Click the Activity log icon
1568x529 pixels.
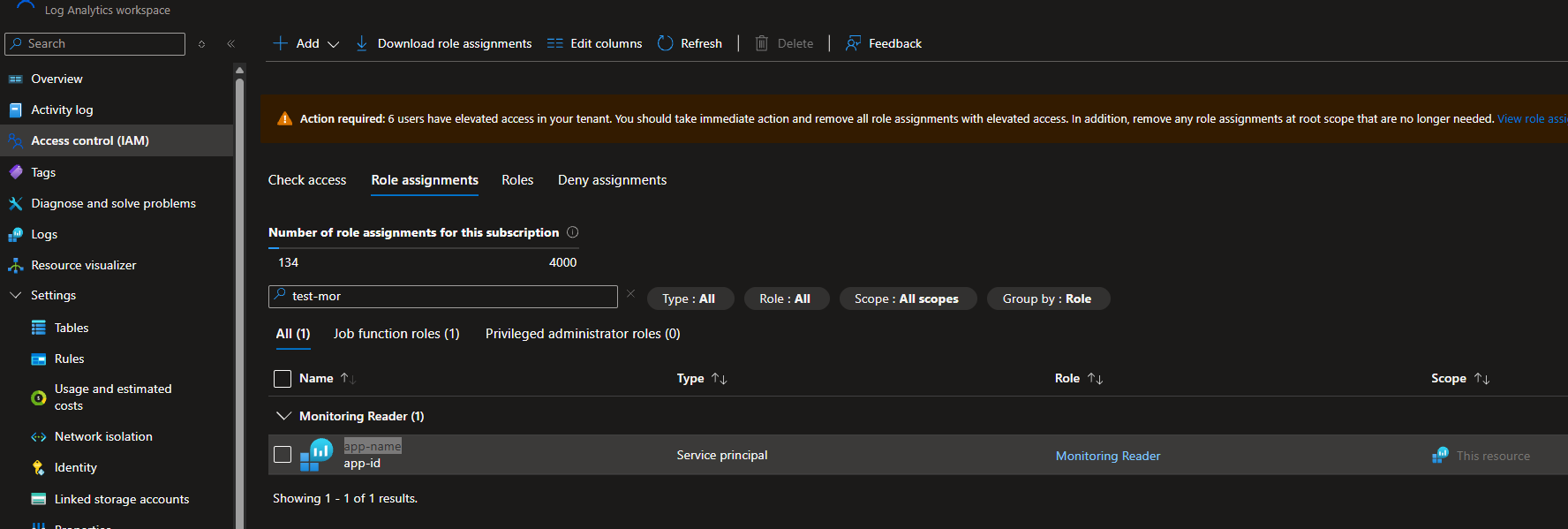click(x=15, y=110)
